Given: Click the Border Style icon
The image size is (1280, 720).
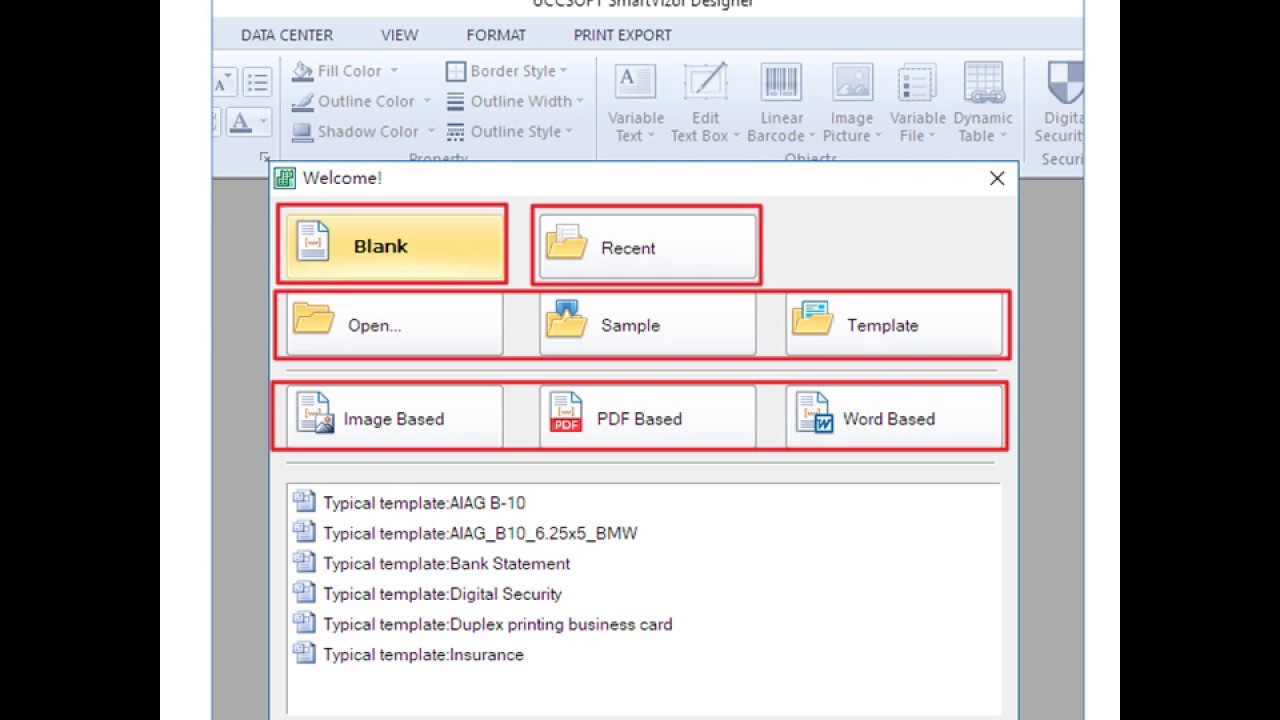Looking at the screenshot, I should [456, 71].
